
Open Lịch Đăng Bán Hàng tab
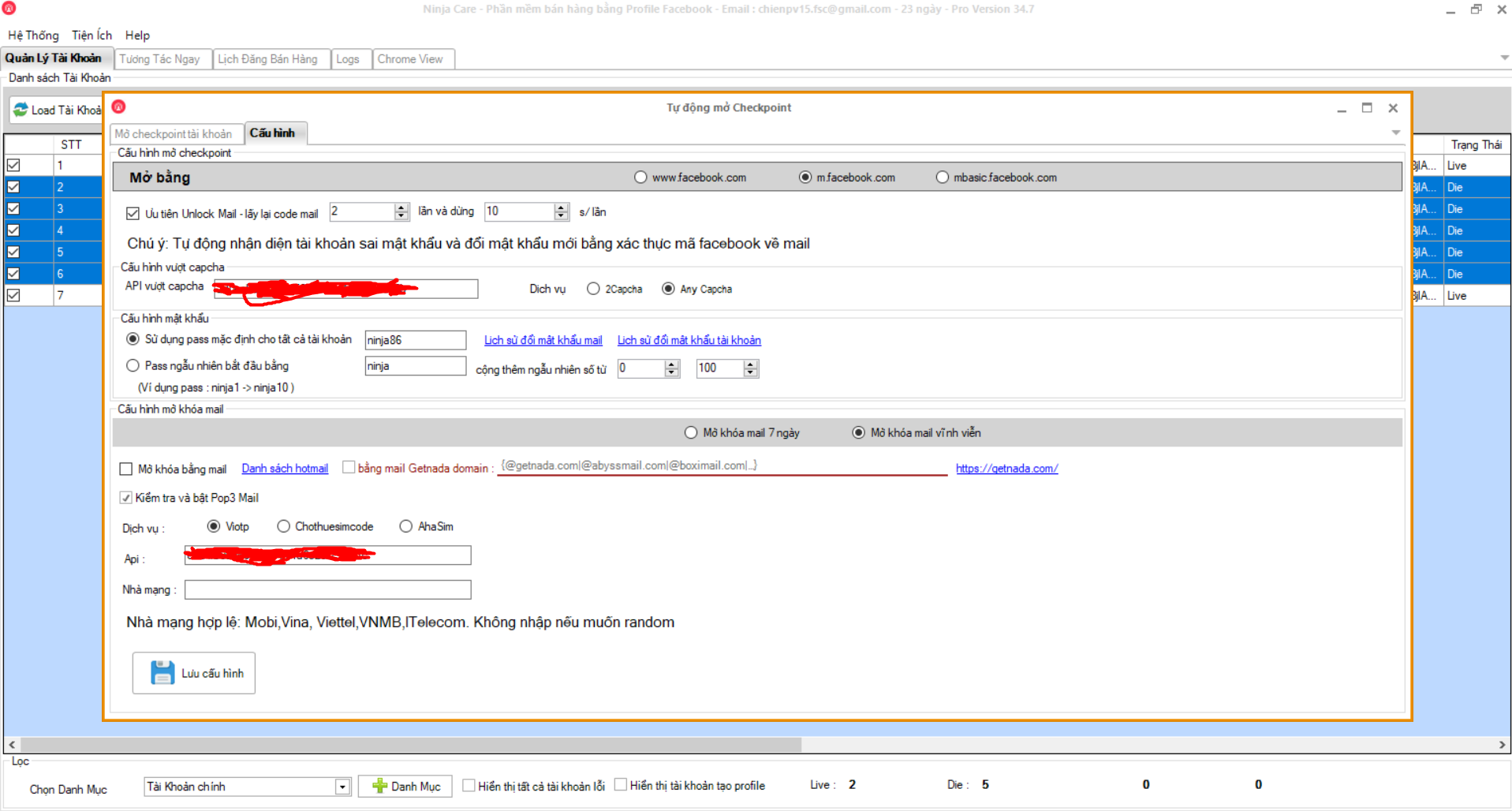pyautogui.click(x=271, y=59)
